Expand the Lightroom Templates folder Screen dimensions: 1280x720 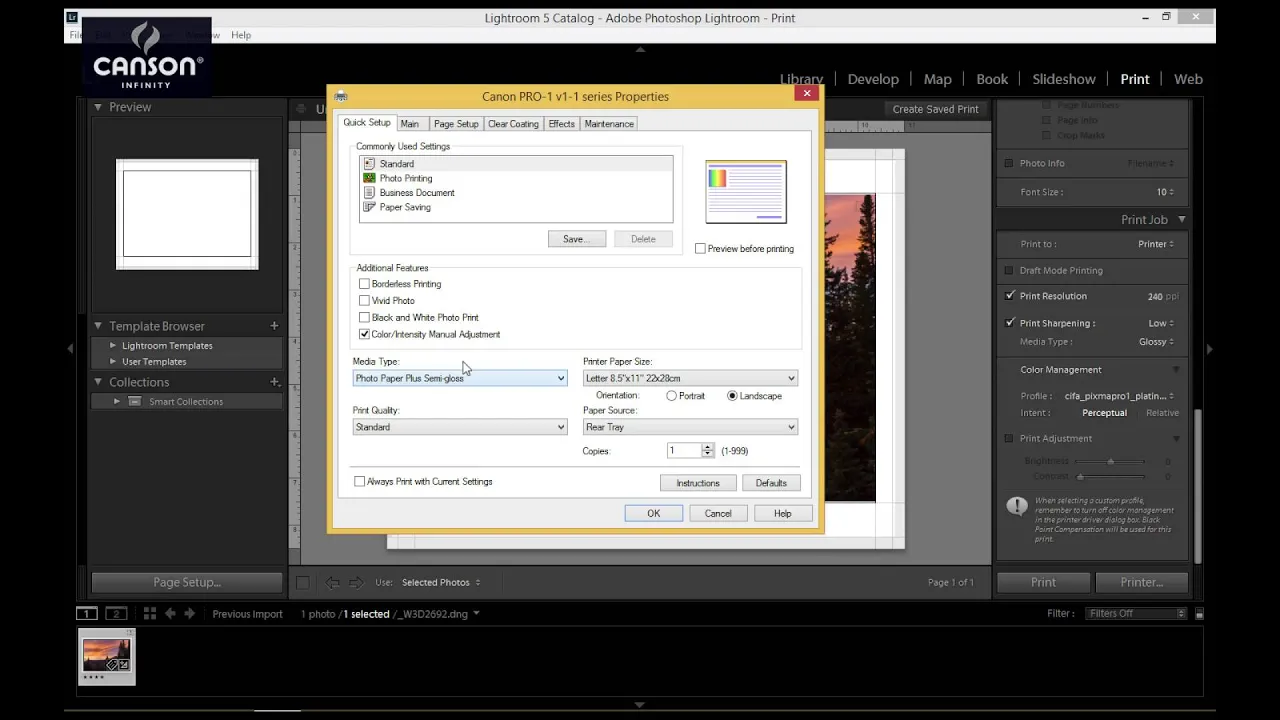pyautogui.click(x=114, y=345)
